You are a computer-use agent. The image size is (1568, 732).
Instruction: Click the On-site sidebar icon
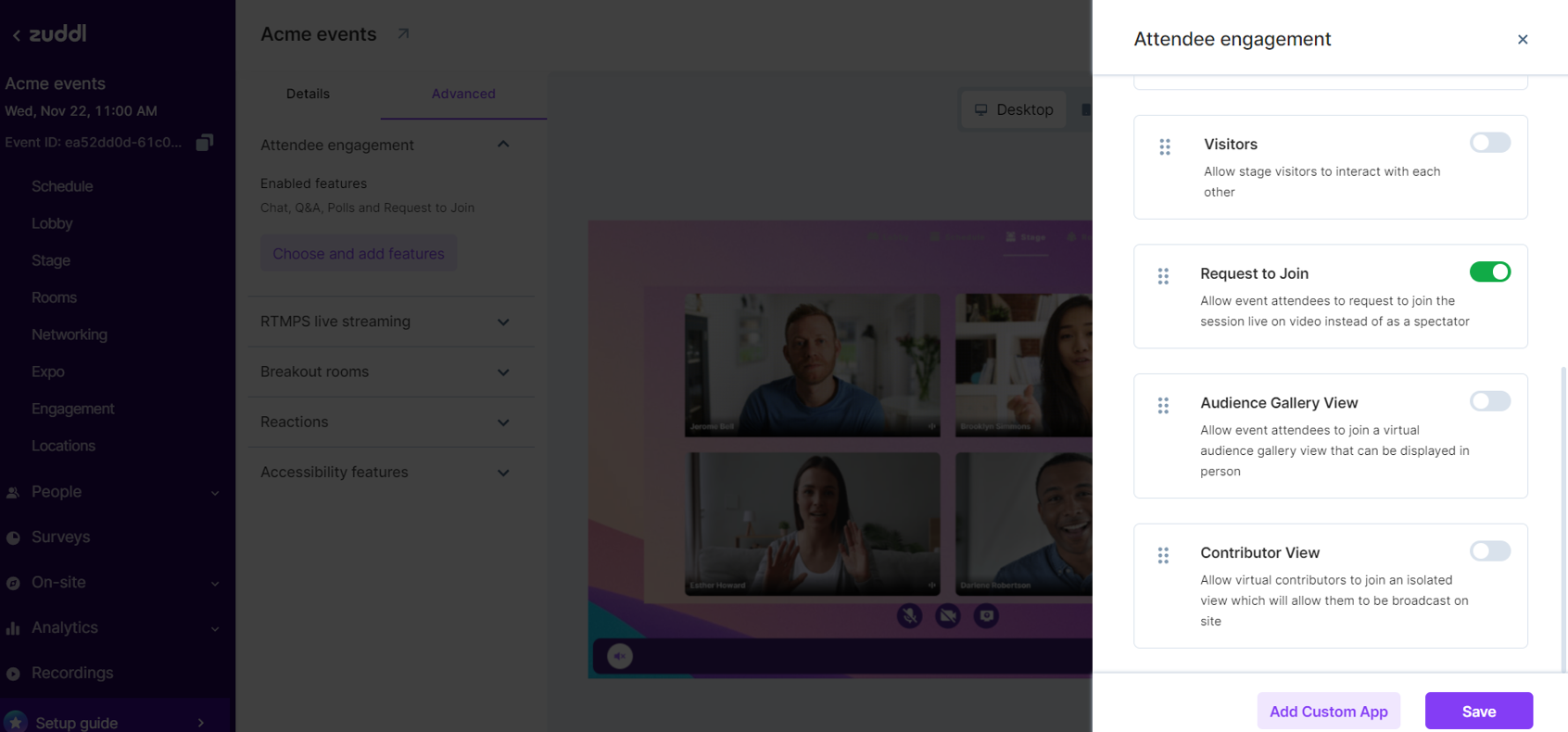click(13, 583)
